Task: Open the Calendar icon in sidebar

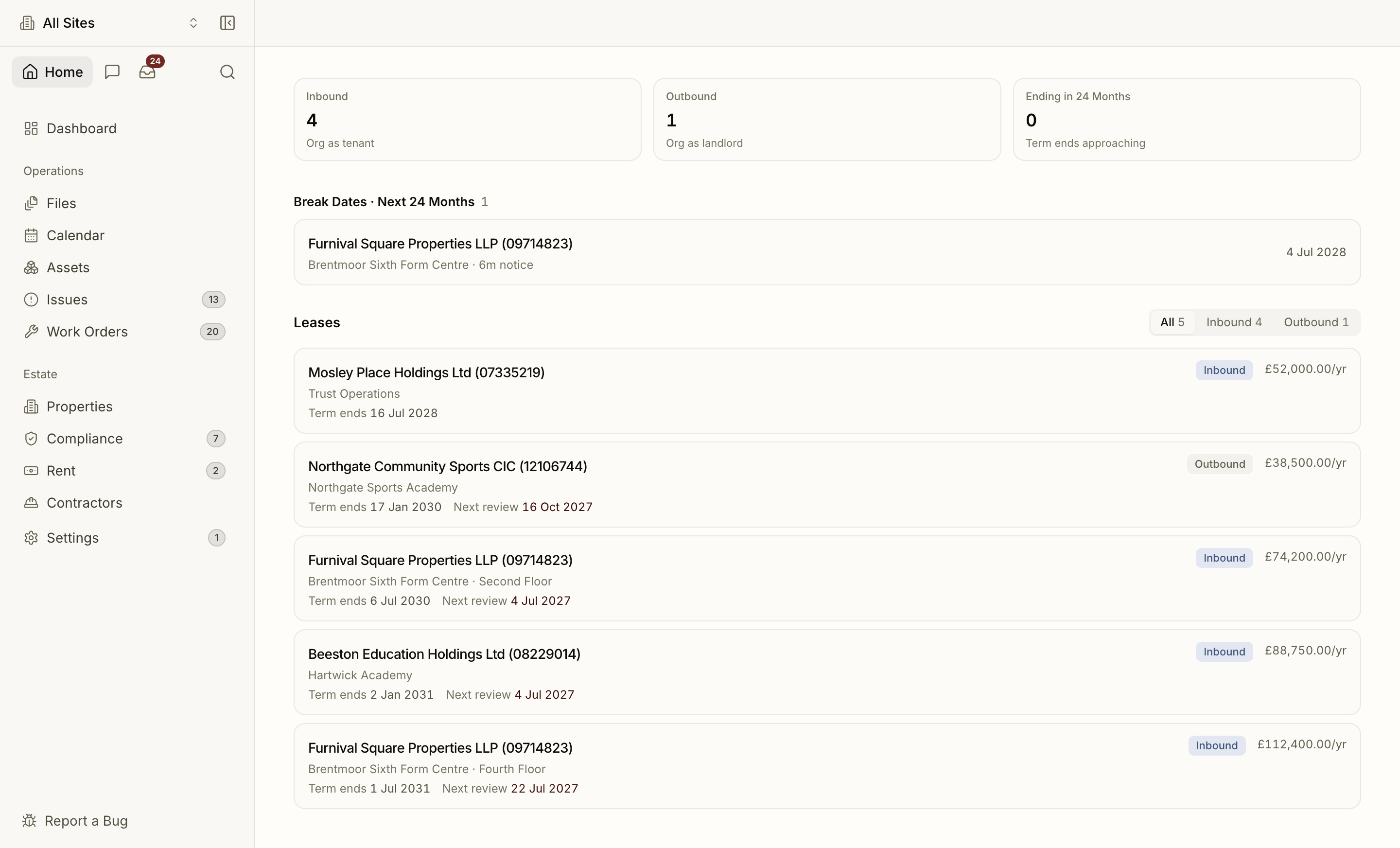Action: point(31,235)
